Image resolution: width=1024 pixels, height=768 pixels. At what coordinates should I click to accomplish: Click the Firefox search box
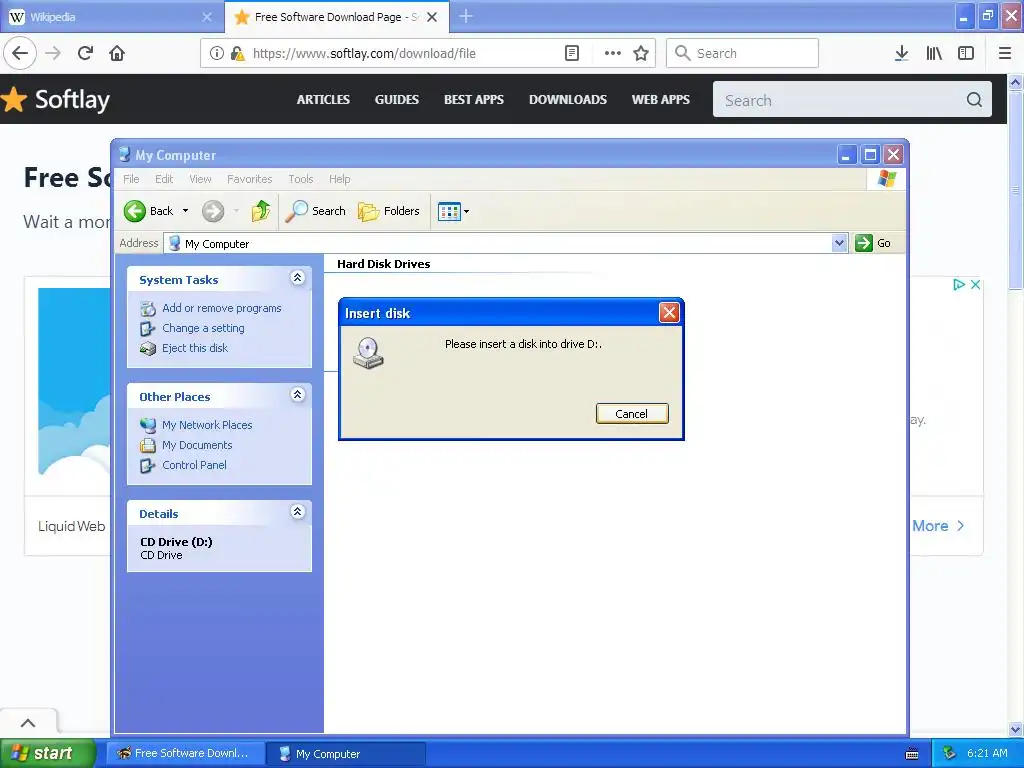coord(742,53)
